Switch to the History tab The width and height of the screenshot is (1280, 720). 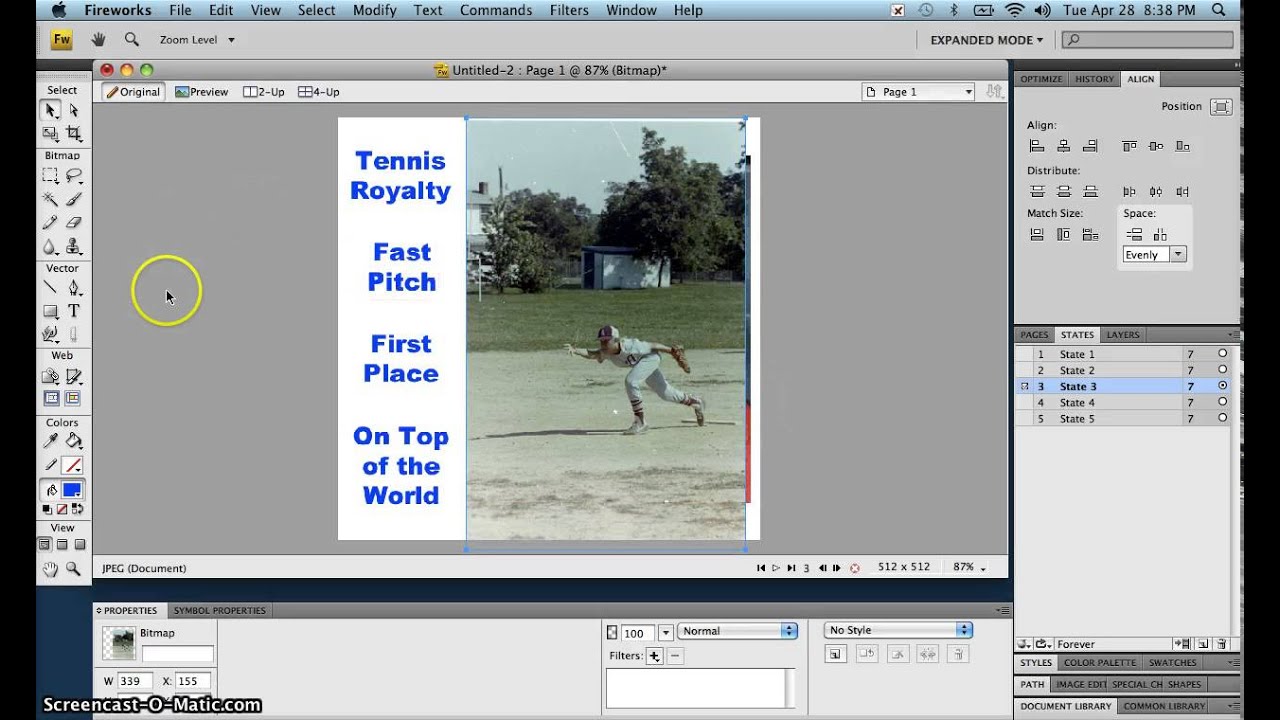coord(1094,79)
